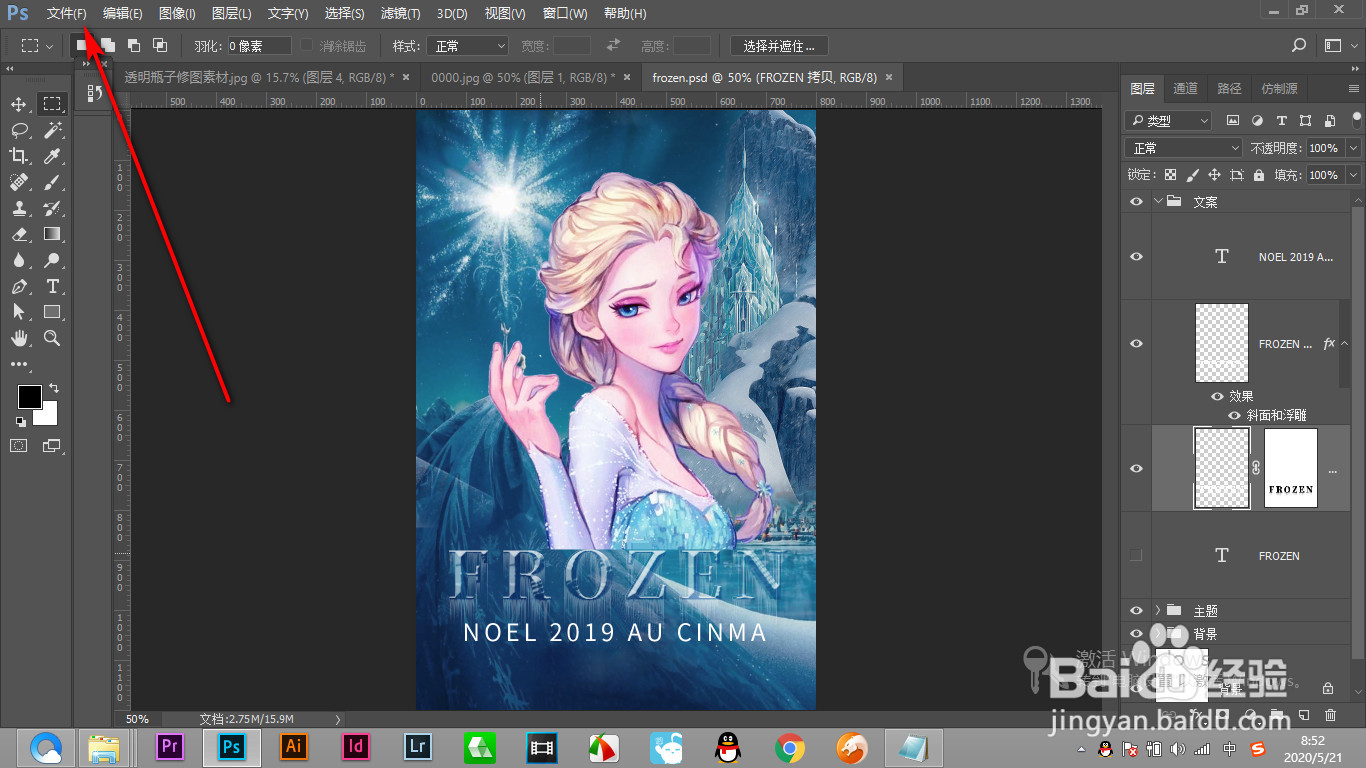
Task: Select the Hand tool
Action: pyautogui.click(x=19, y=339)
